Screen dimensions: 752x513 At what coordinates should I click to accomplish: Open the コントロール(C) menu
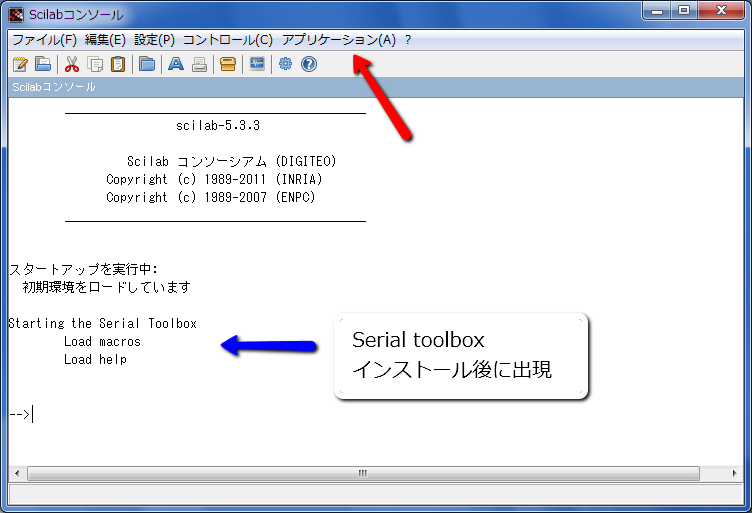click(228, 40)
